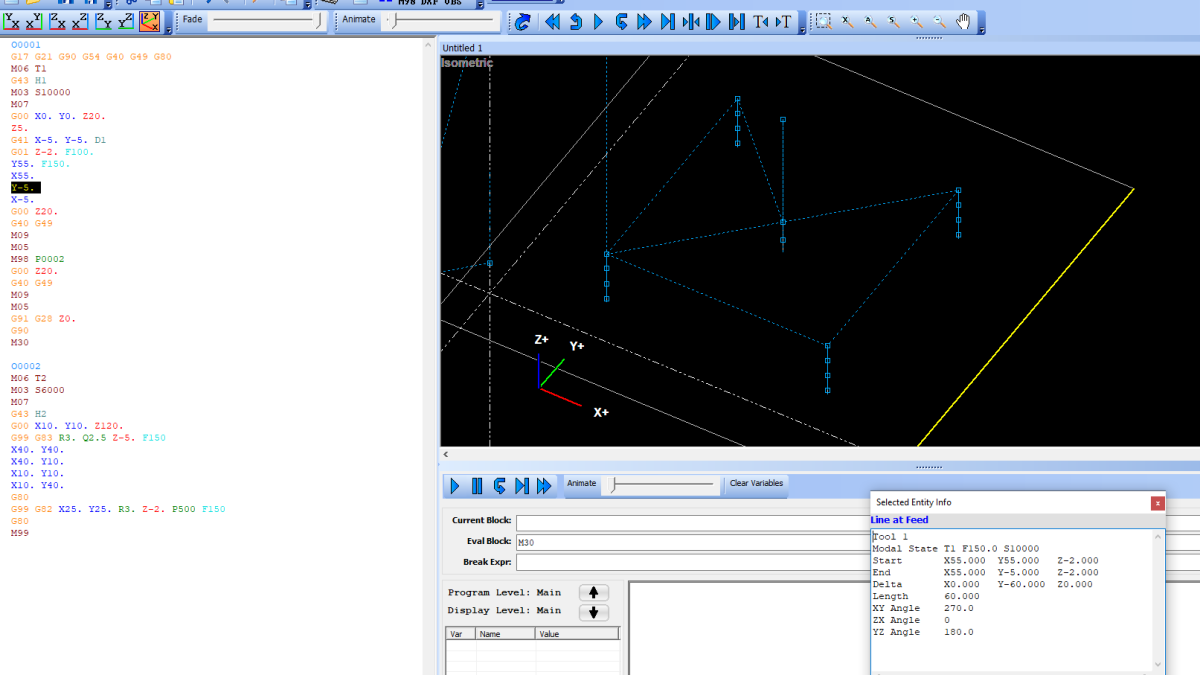Click the Clear Variables button
The image size is (1200, 675).
pyautogui.click(x=756, y=484)
